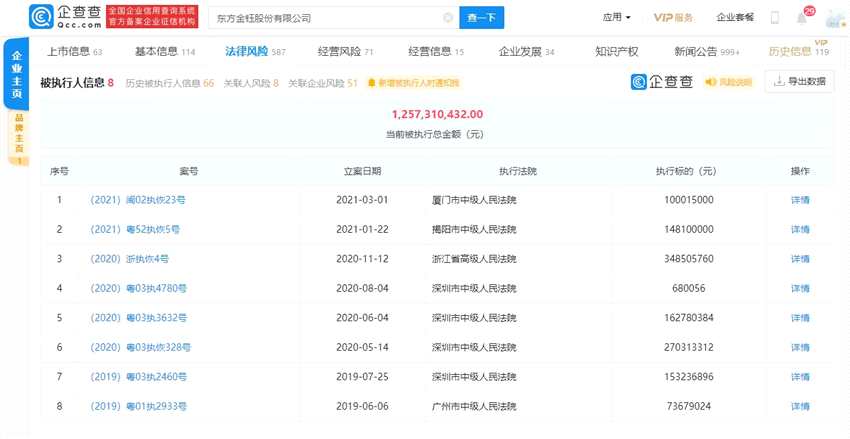Clear the search field with X icon
Image resolution: width=850 pixels, height=439 pixels.
pos(448,18)
